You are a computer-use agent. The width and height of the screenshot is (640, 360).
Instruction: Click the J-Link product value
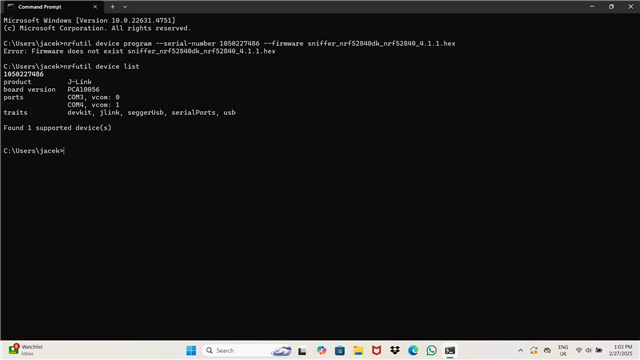click(x=80, y=82)
